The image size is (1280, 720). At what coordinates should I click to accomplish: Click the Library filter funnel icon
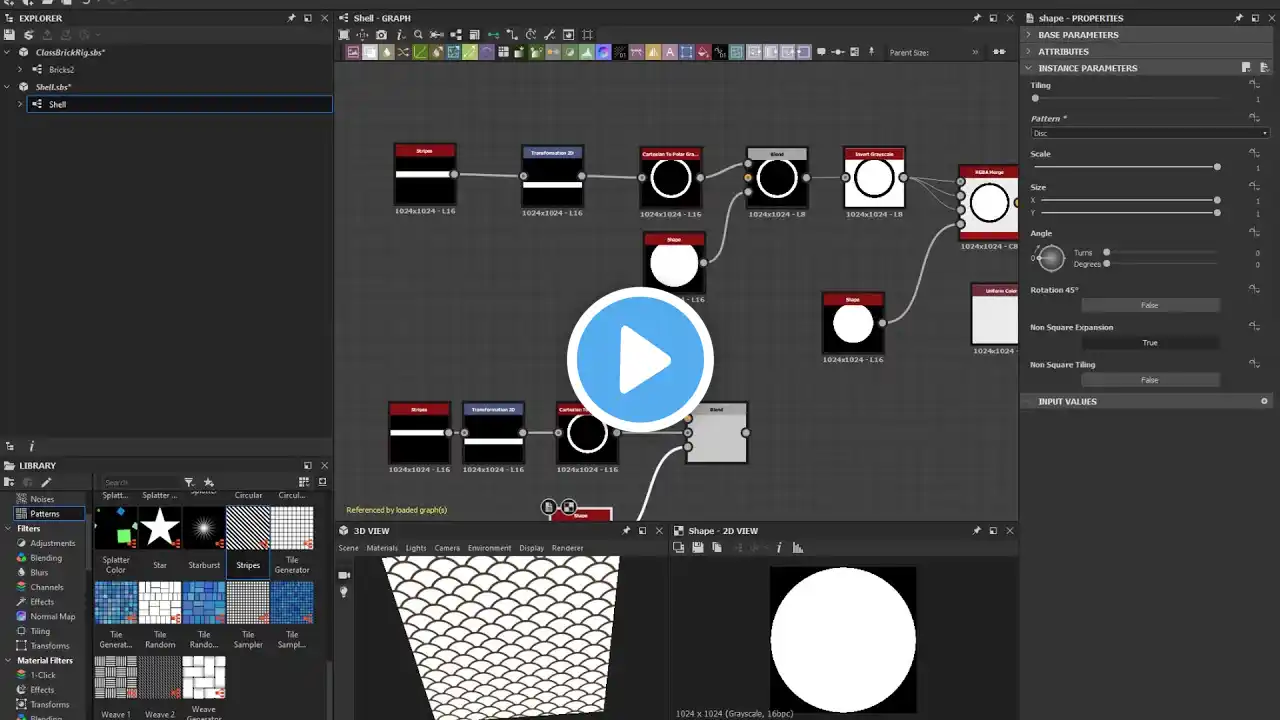[x=189, y=482]
